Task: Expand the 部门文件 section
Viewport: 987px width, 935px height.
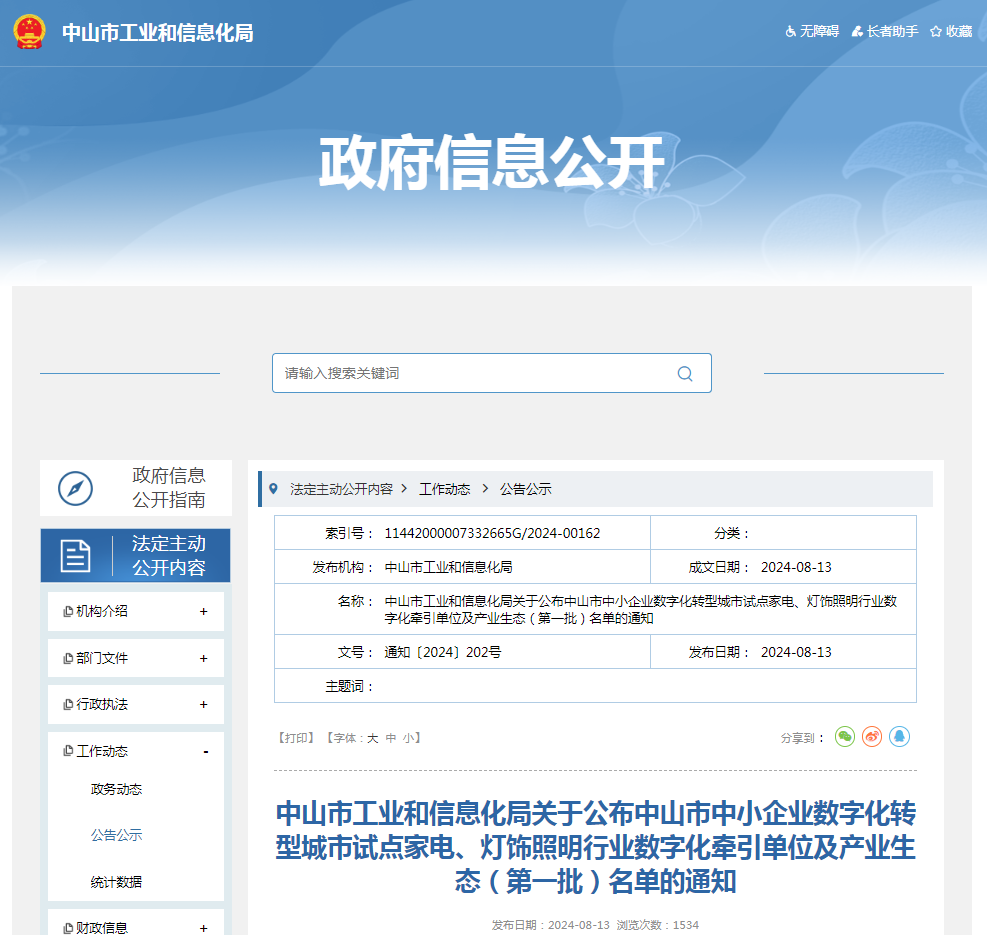Action: click(204, 658)
